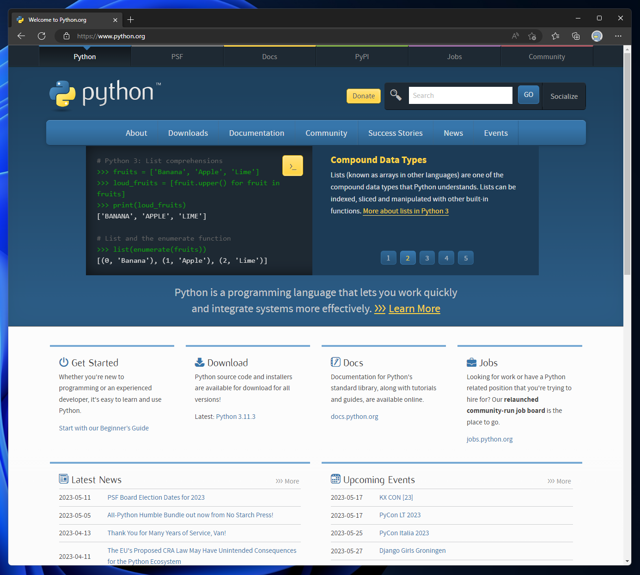The height and width of the screenshot is (575, 640).
Task: Select the Jobs top-level tab
Action: 454,56
